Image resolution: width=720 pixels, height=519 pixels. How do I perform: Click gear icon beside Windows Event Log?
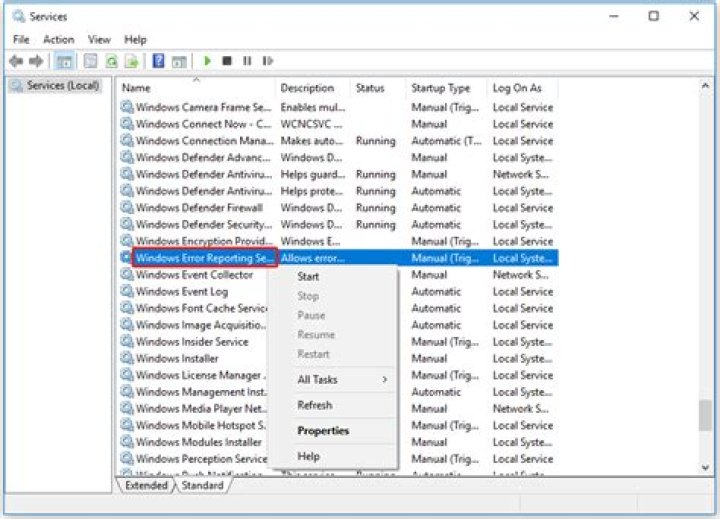coord(127,291)
